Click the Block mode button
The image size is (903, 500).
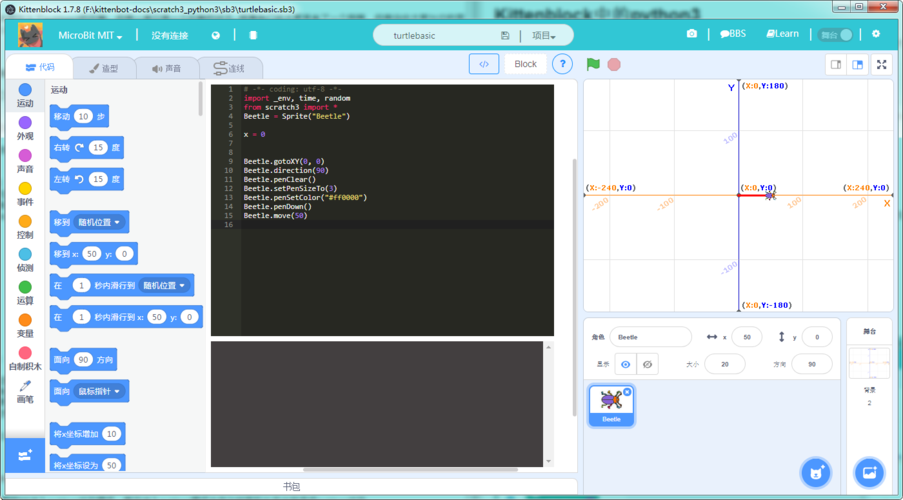click(525, 64)
